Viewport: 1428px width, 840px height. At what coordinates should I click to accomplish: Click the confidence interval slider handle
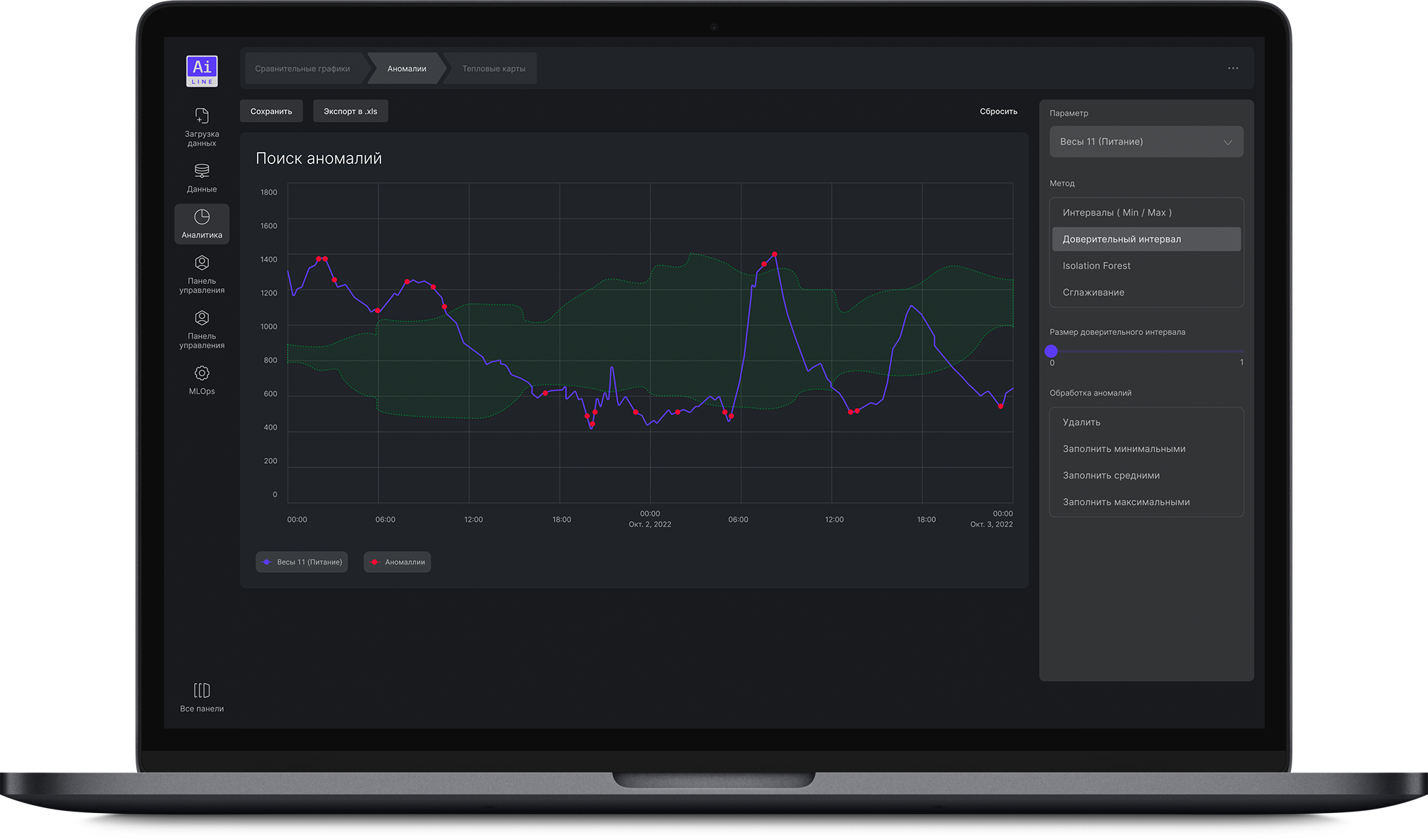coord(1052,351)
